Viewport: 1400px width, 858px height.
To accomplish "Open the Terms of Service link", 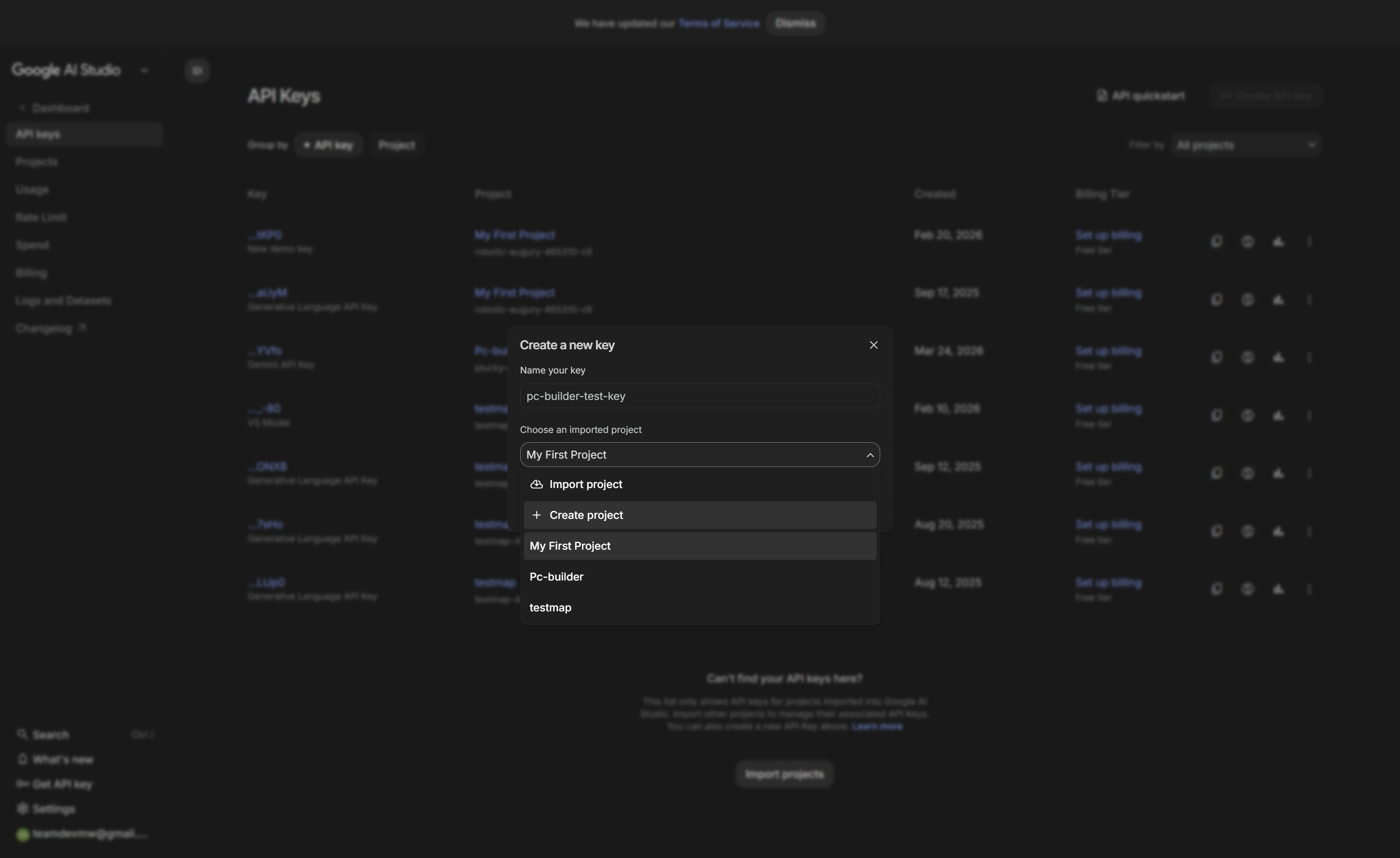I will 719,23.
